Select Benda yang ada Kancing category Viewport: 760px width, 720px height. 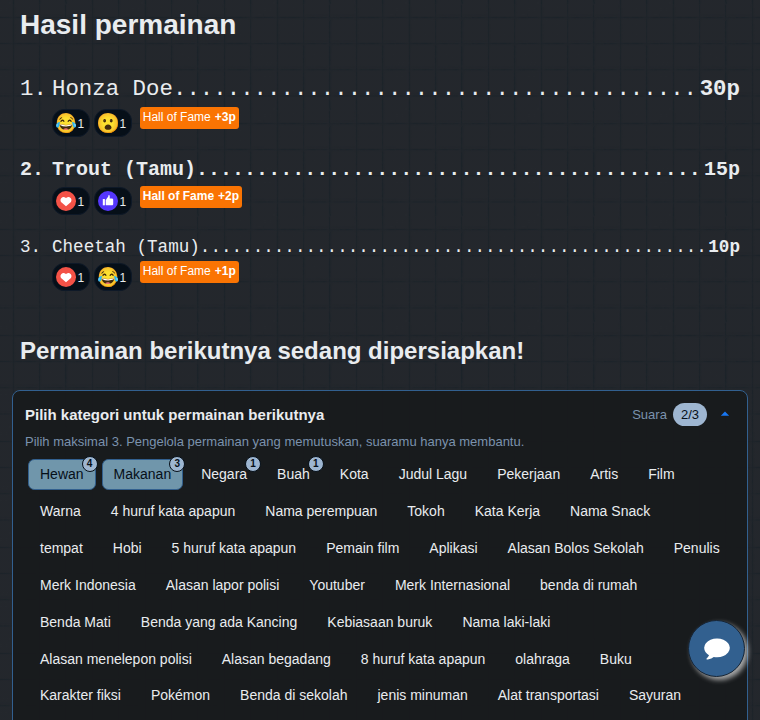click(219, 622)
